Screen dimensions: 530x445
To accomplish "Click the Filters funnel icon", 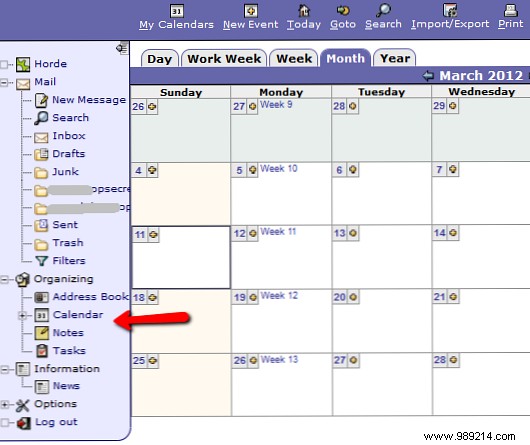I will pyautogui.click(x=42, y=261).
